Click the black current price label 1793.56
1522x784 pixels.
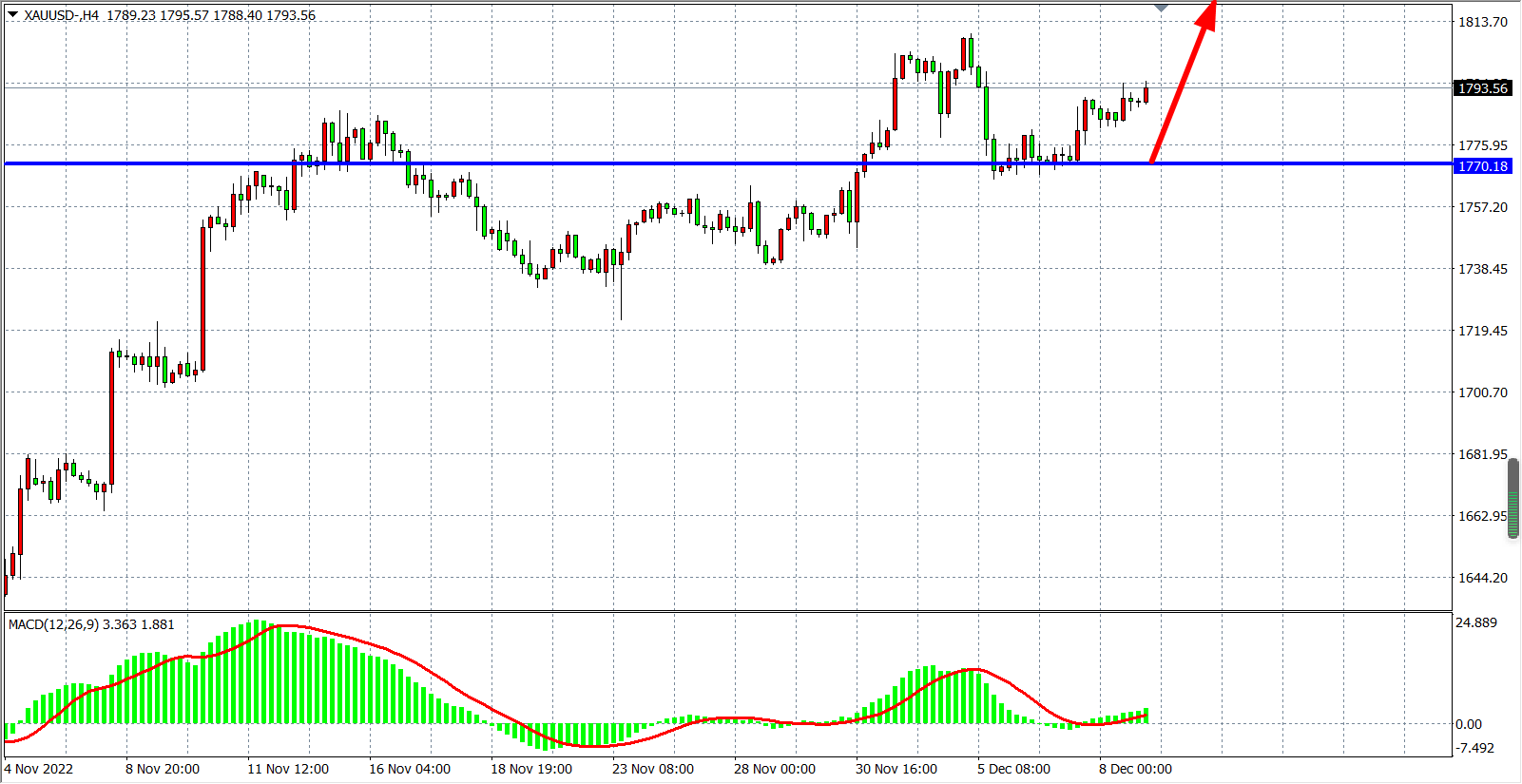tap(1482, 88)
